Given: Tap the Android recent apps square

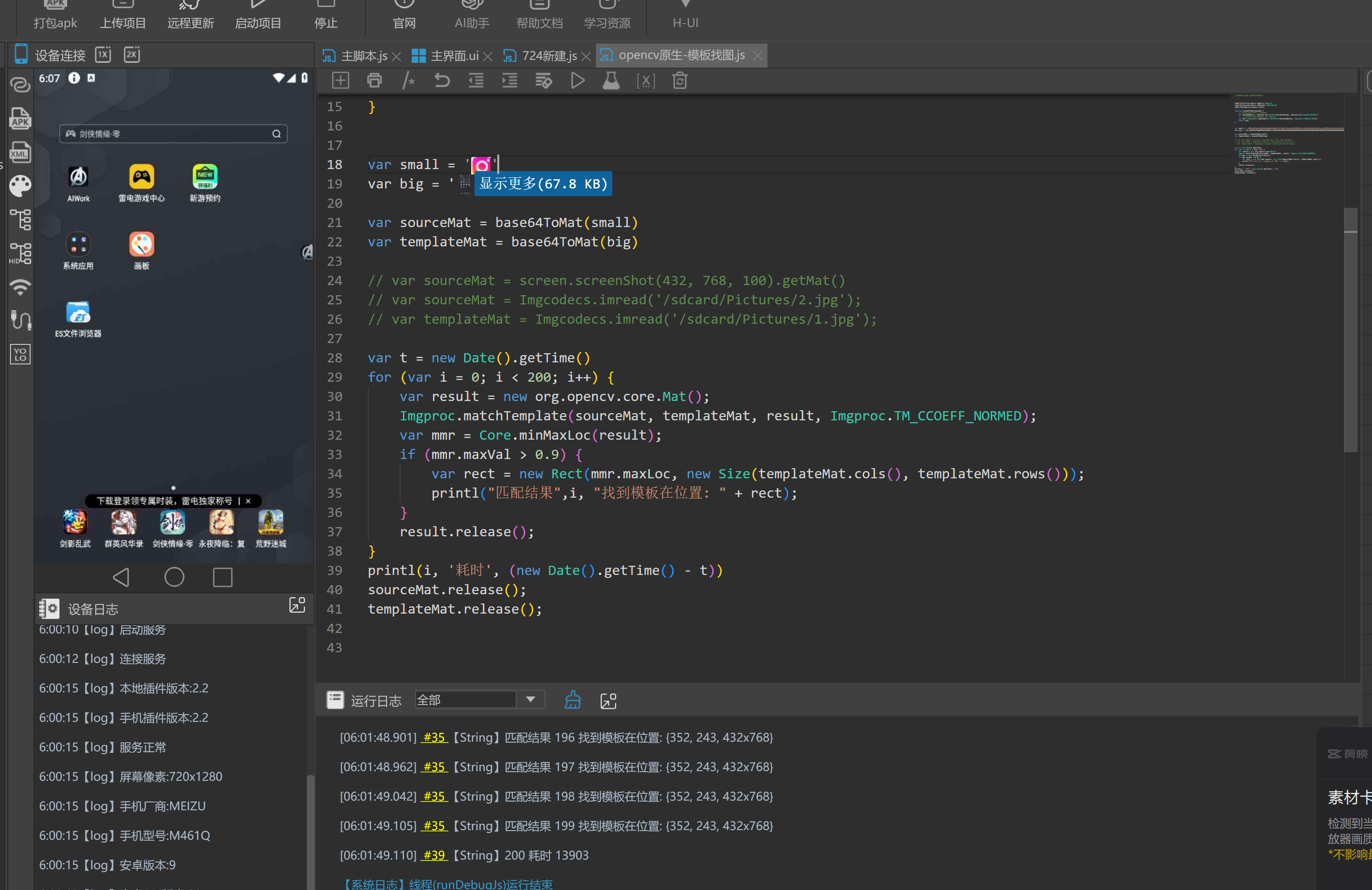Looking at the screenshot, I should [222, 577].
